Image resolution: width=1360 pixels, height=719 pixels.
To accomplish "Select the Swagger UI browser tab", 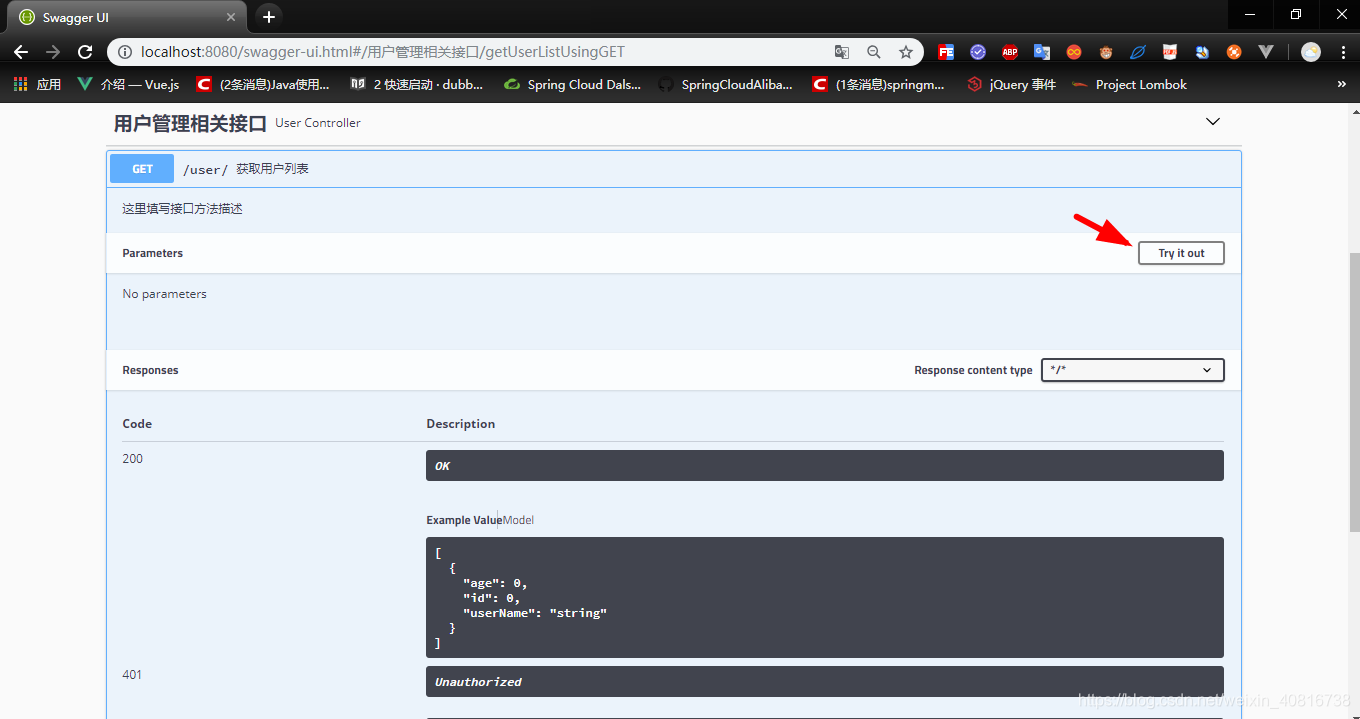I will point(126,18).
